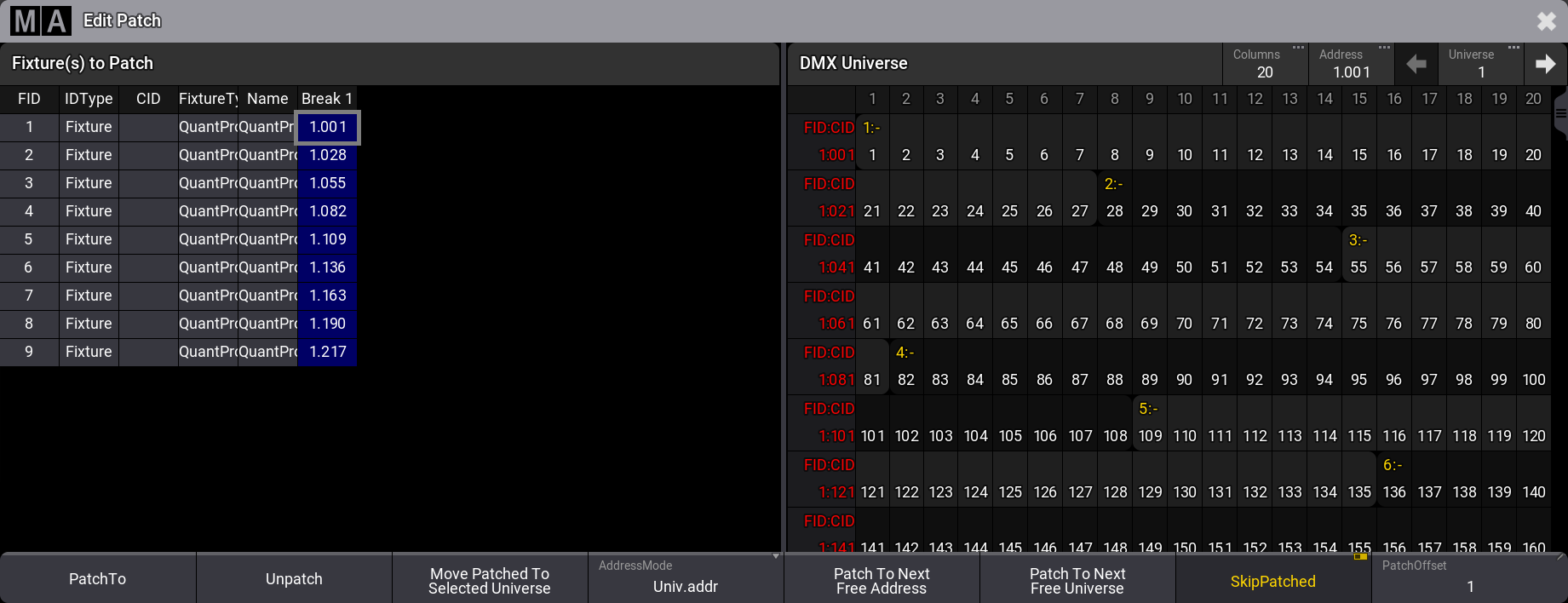
Task: Open the Universe number selector
Action: point(1480,64)
